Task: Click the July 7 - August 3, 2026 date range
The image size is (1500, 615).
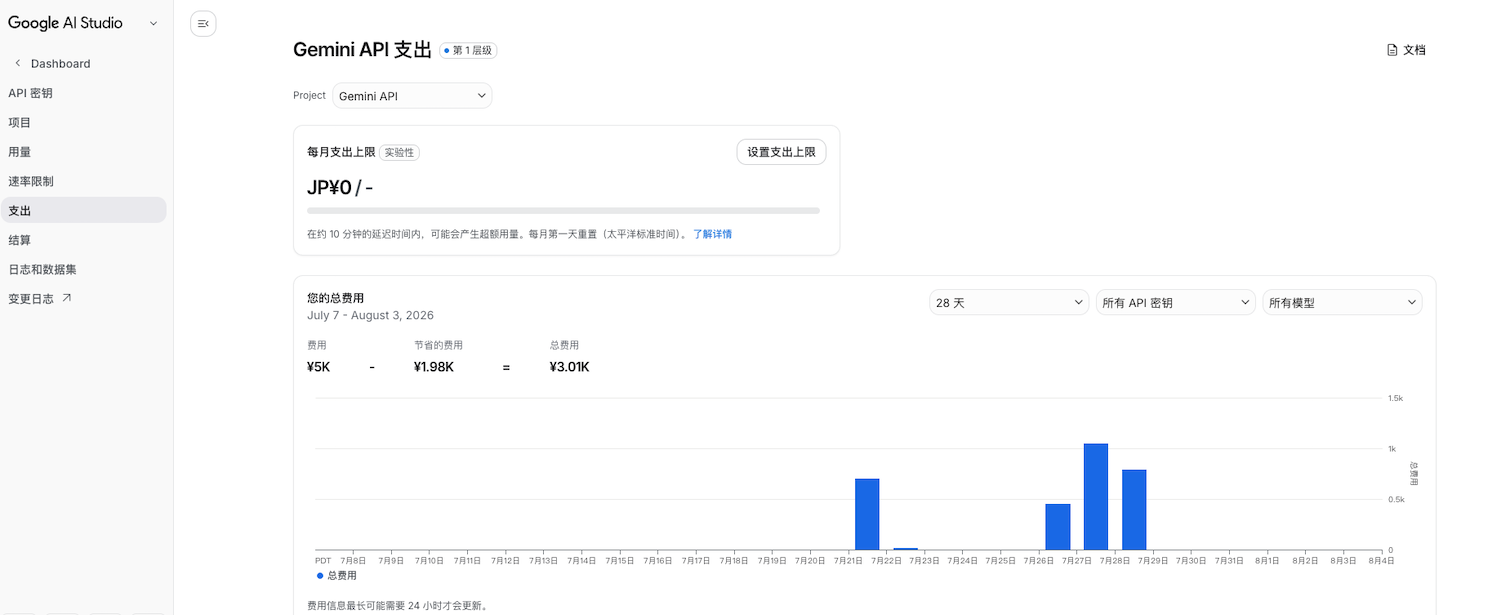Action: tap(370, 315)
